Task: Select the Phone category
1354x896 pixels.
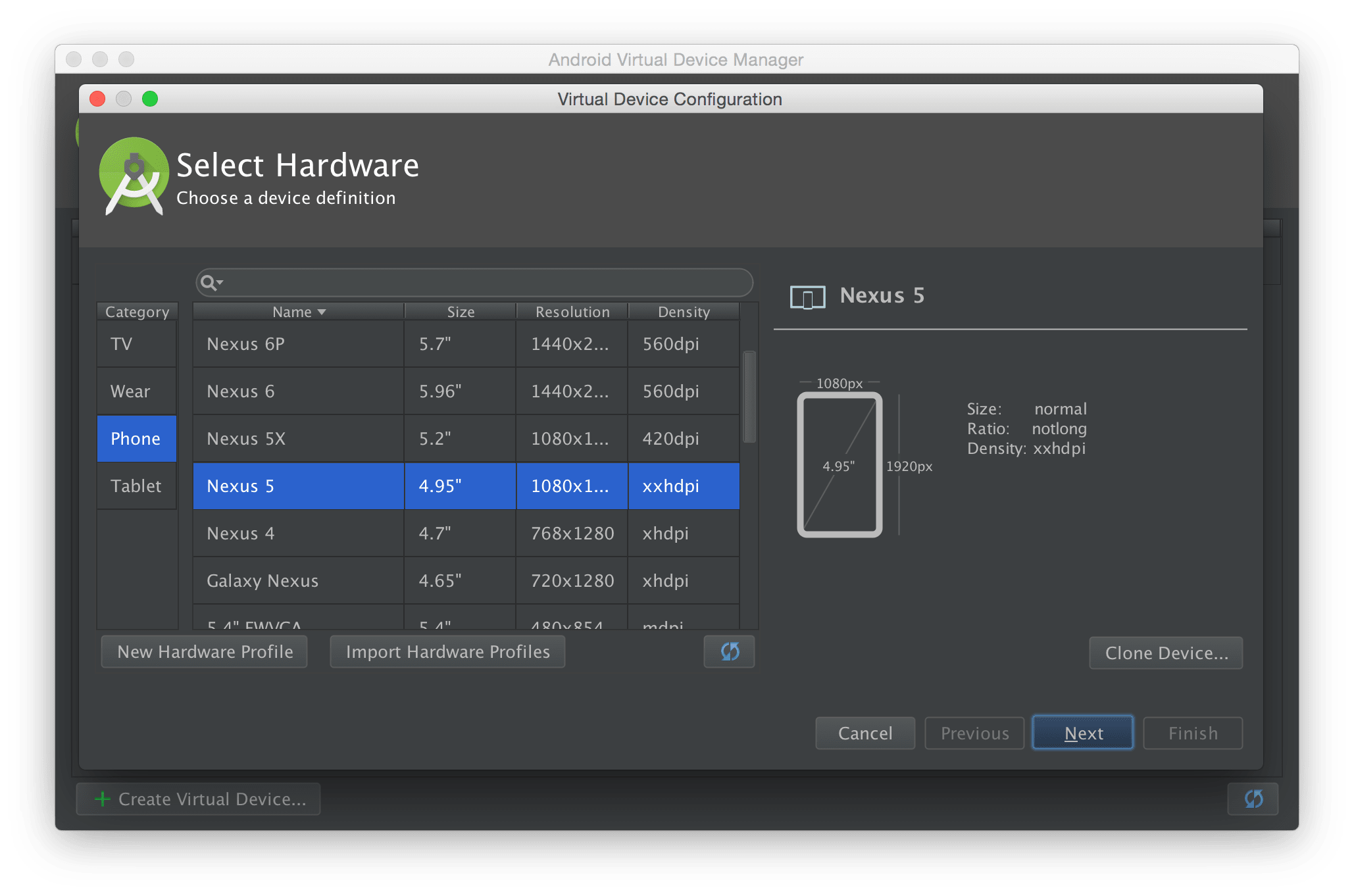Action: point(137,439)
